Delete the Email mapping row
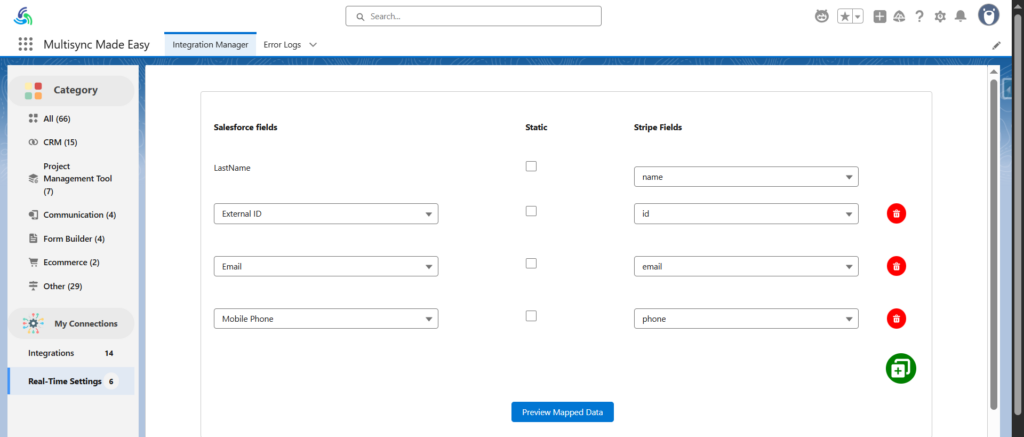This screenshot has height=437, width=1024. (896, 266)
